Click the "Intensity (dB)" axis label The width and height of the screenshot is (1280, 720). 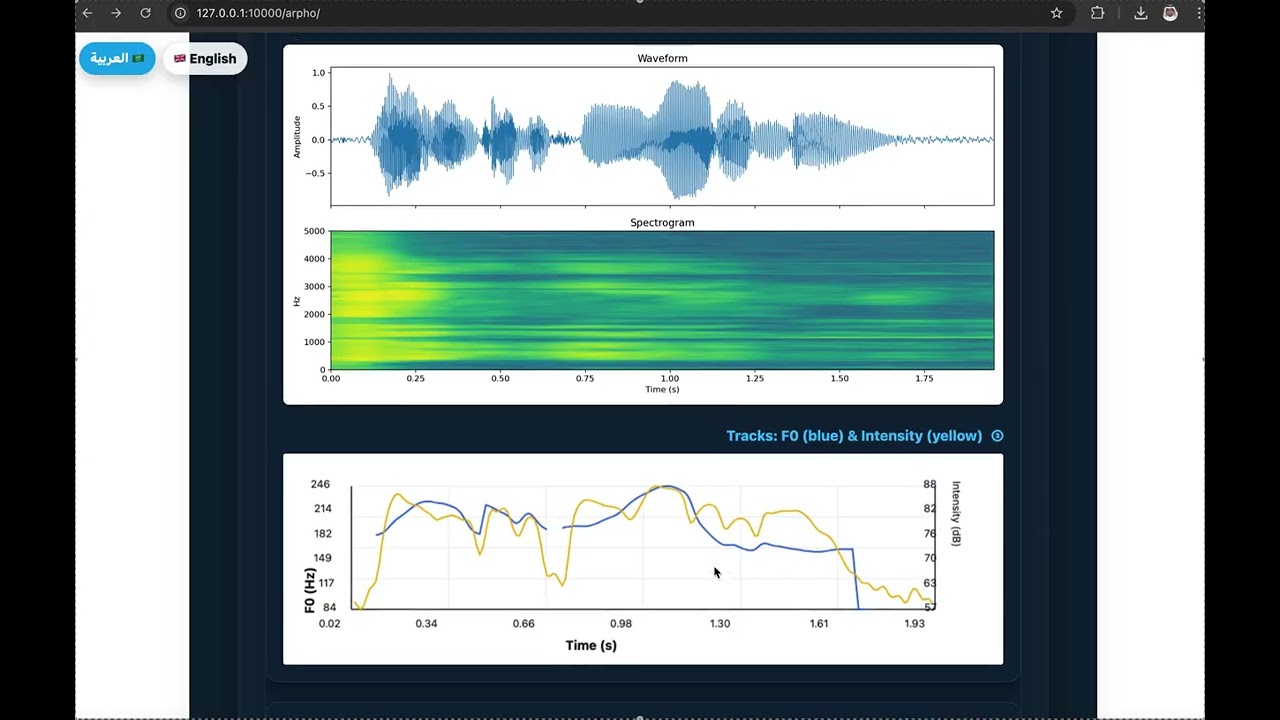(x=956, y=513)
